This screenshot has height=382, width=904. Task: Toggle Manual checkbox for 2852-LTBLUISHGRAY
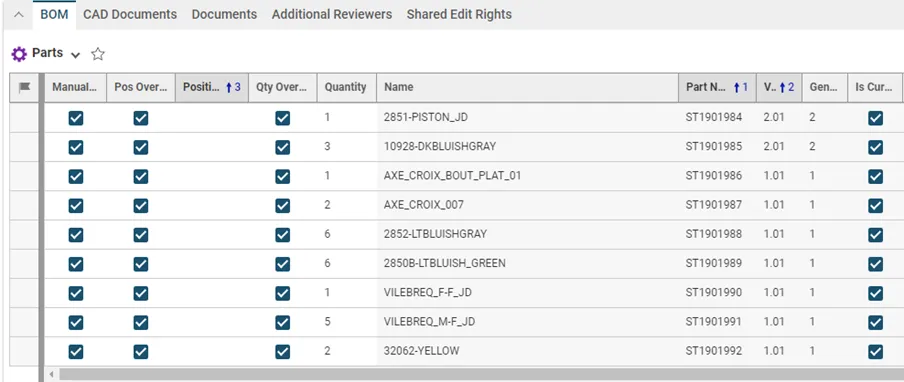[76, 235]
